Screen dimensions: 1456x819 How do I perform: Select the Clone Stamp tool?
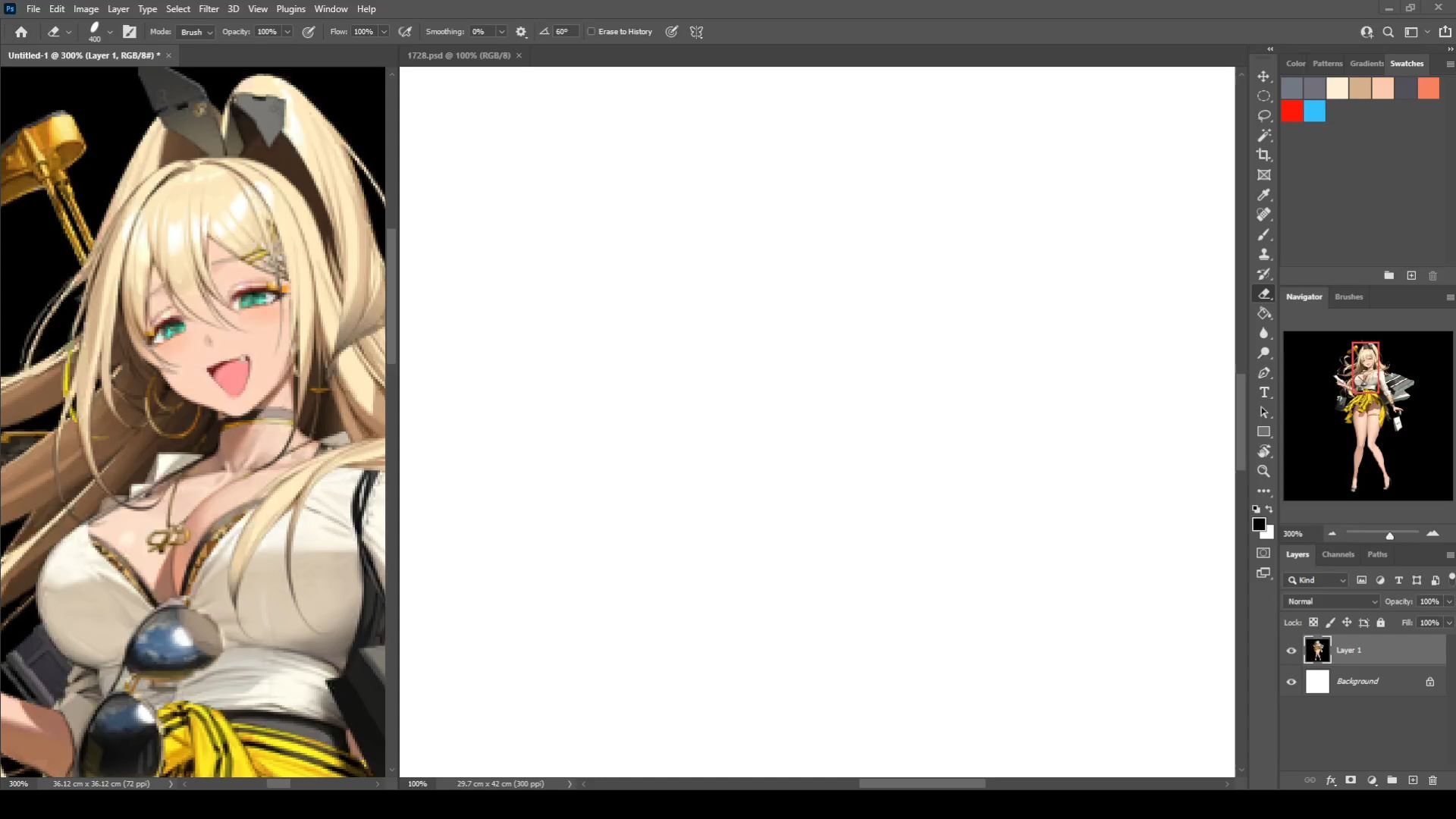pos(1263,254)
